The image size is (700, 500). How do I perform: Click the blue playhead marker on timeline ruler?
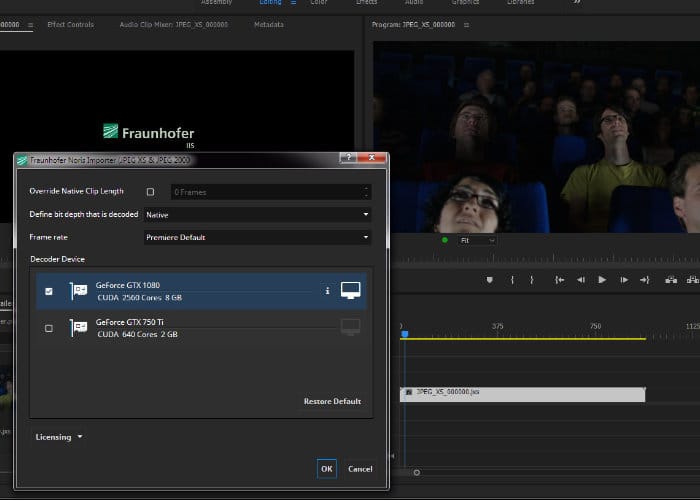point(404,334)
